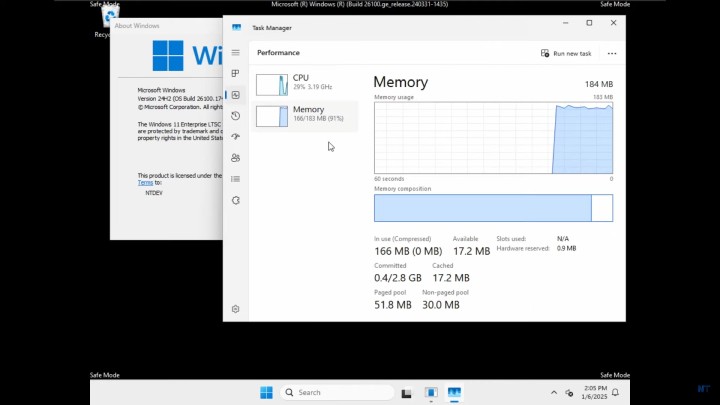
Task: Open the Windows Start menu
Action: coord(267,393)
